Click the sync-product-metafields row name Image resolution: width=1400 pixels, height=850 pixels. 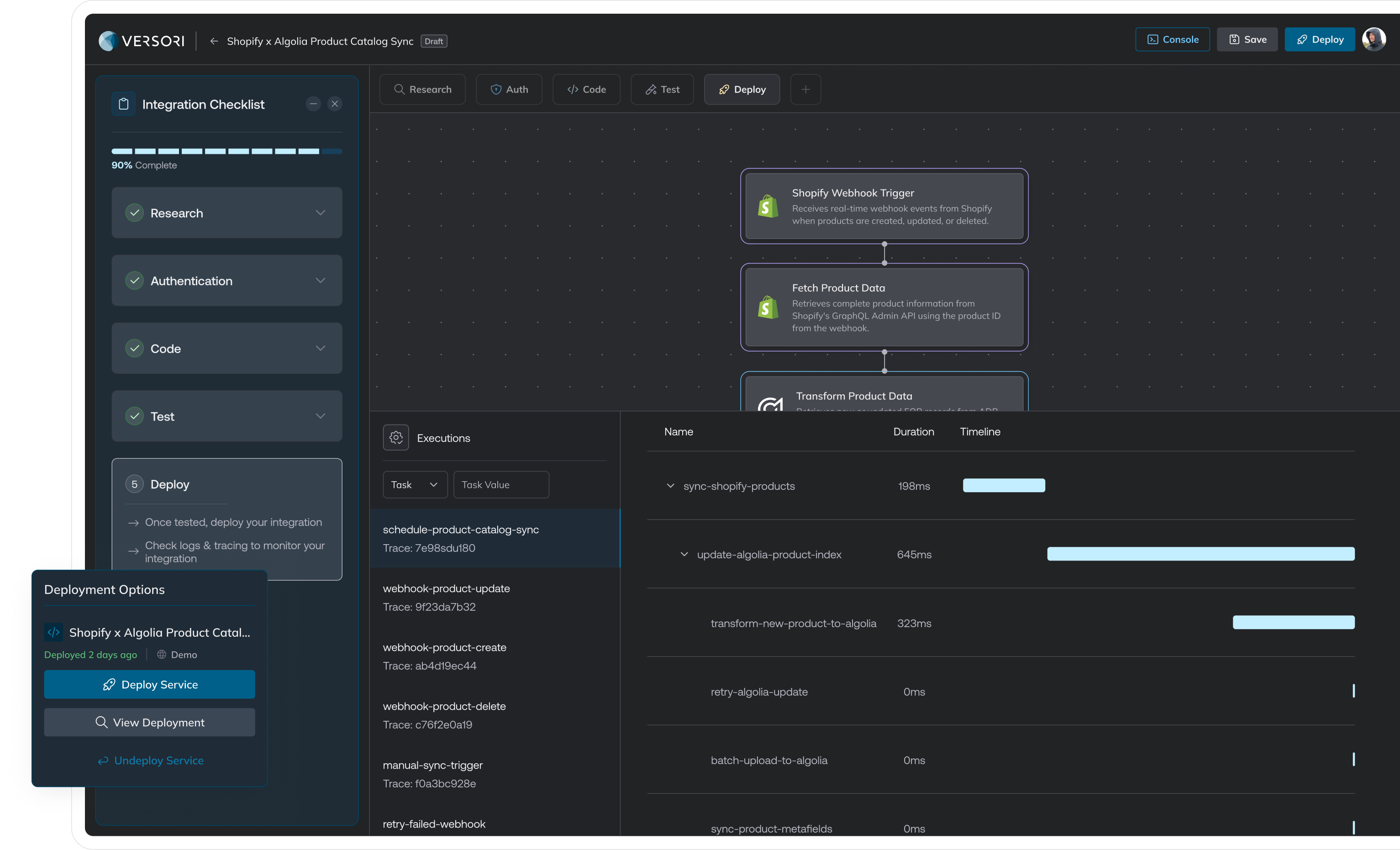[x=771, y=829]
